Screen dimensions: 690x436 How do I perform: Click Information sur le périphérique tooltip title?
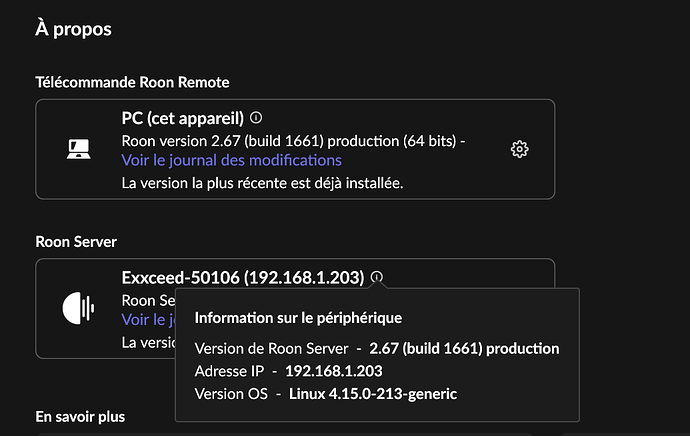coord(298,318)
